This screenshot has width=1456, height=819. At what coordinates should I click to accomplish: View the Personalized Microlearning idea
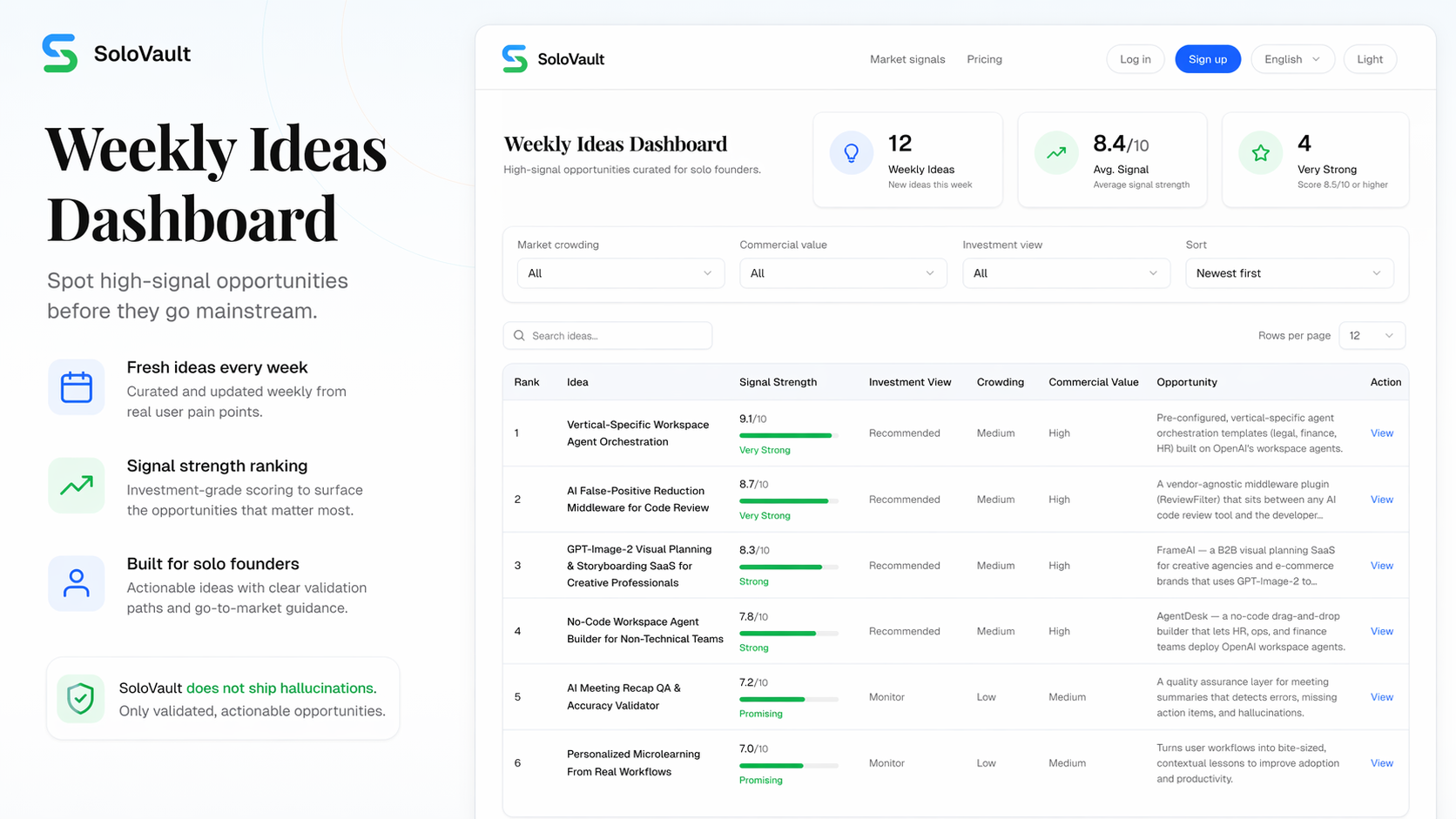click(1381, 763)
